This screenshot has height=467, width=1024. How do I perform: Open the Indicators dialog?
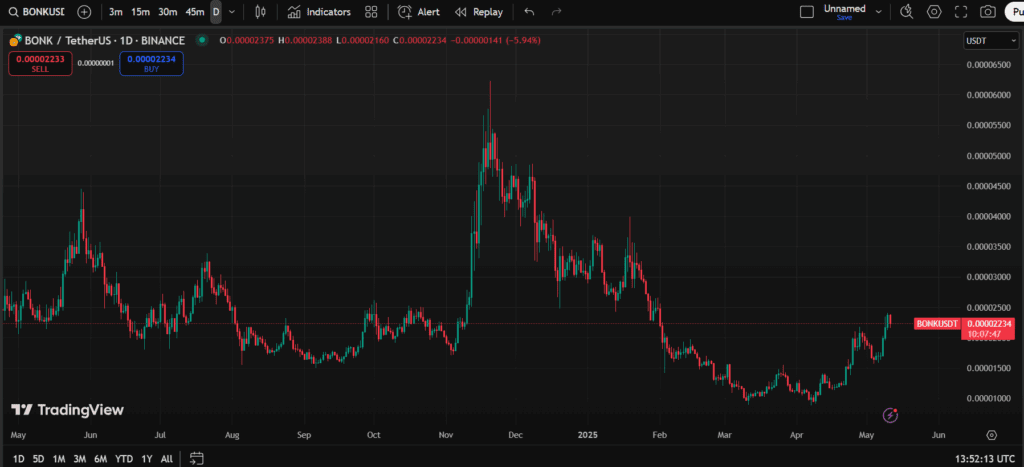click(x=319, y=12)
